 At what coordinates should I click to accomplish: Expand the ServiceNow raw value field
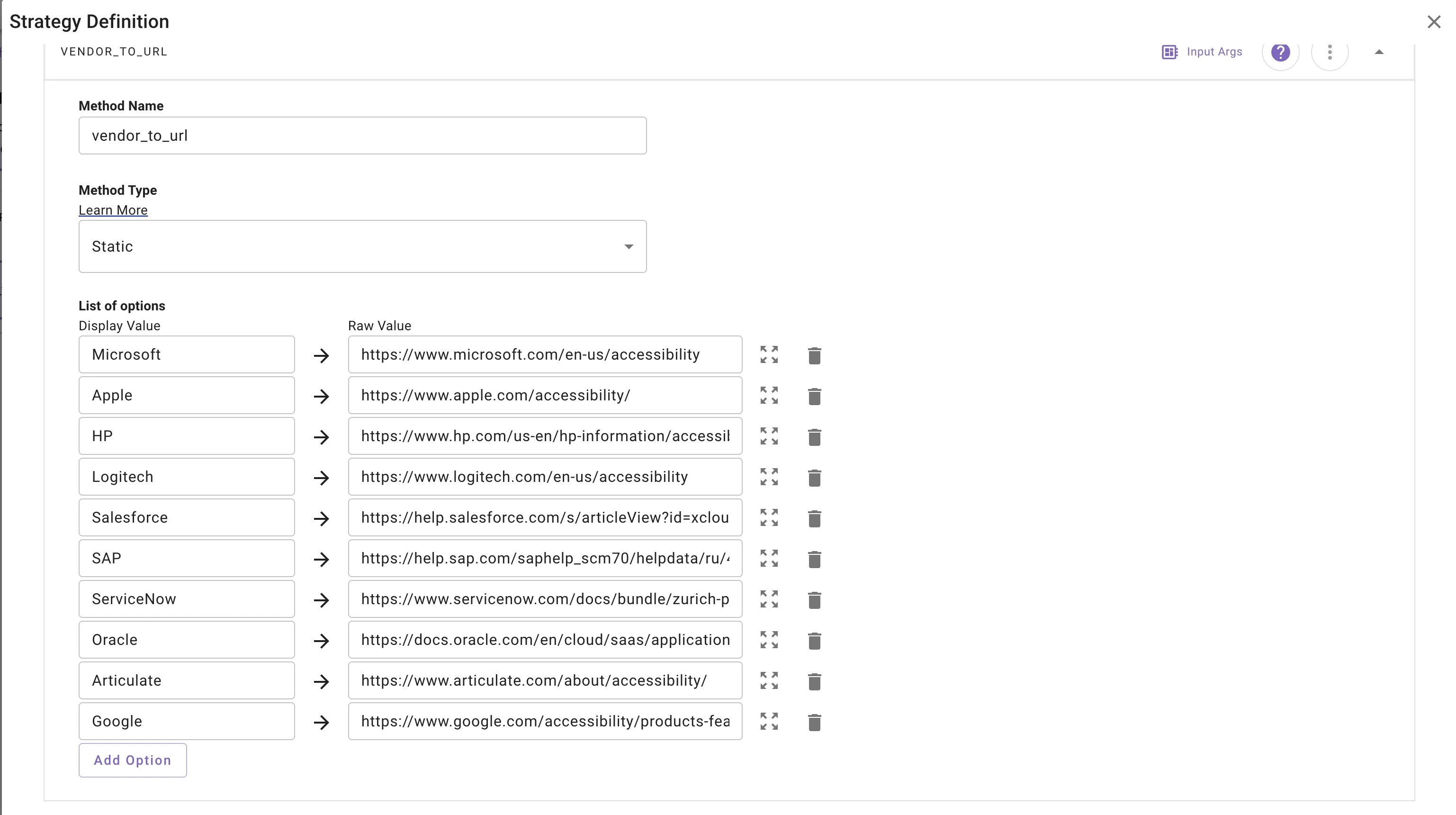pyautogui.click(x=769, y=599)
